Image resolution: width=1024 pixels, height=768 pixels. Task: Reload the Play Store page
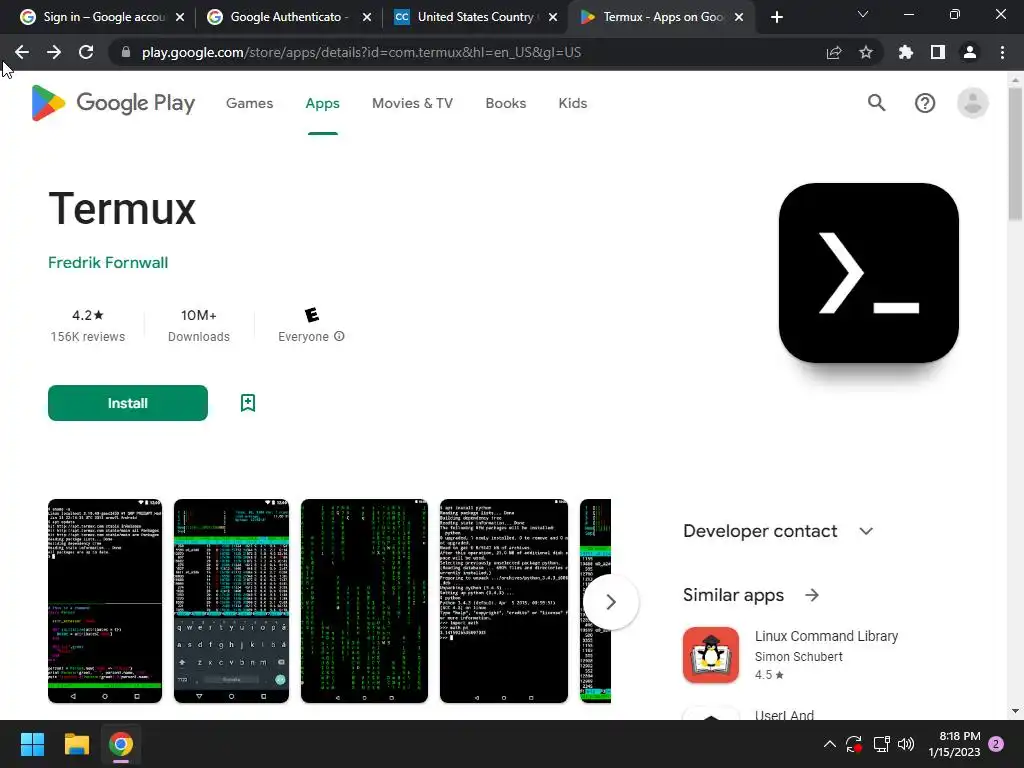point(86,52)
